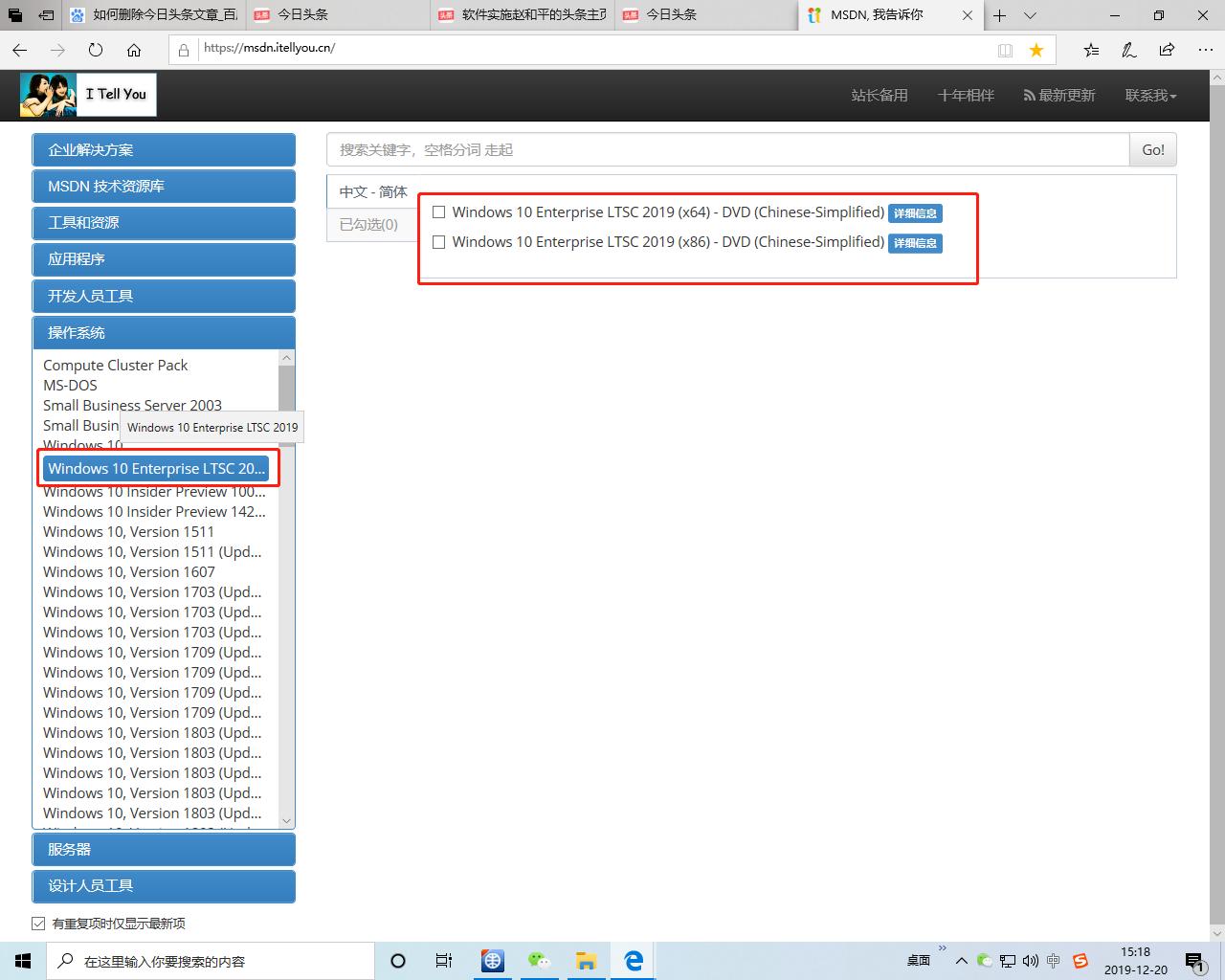
Task: Go to the browser home page
Action: tap(134, 50)
